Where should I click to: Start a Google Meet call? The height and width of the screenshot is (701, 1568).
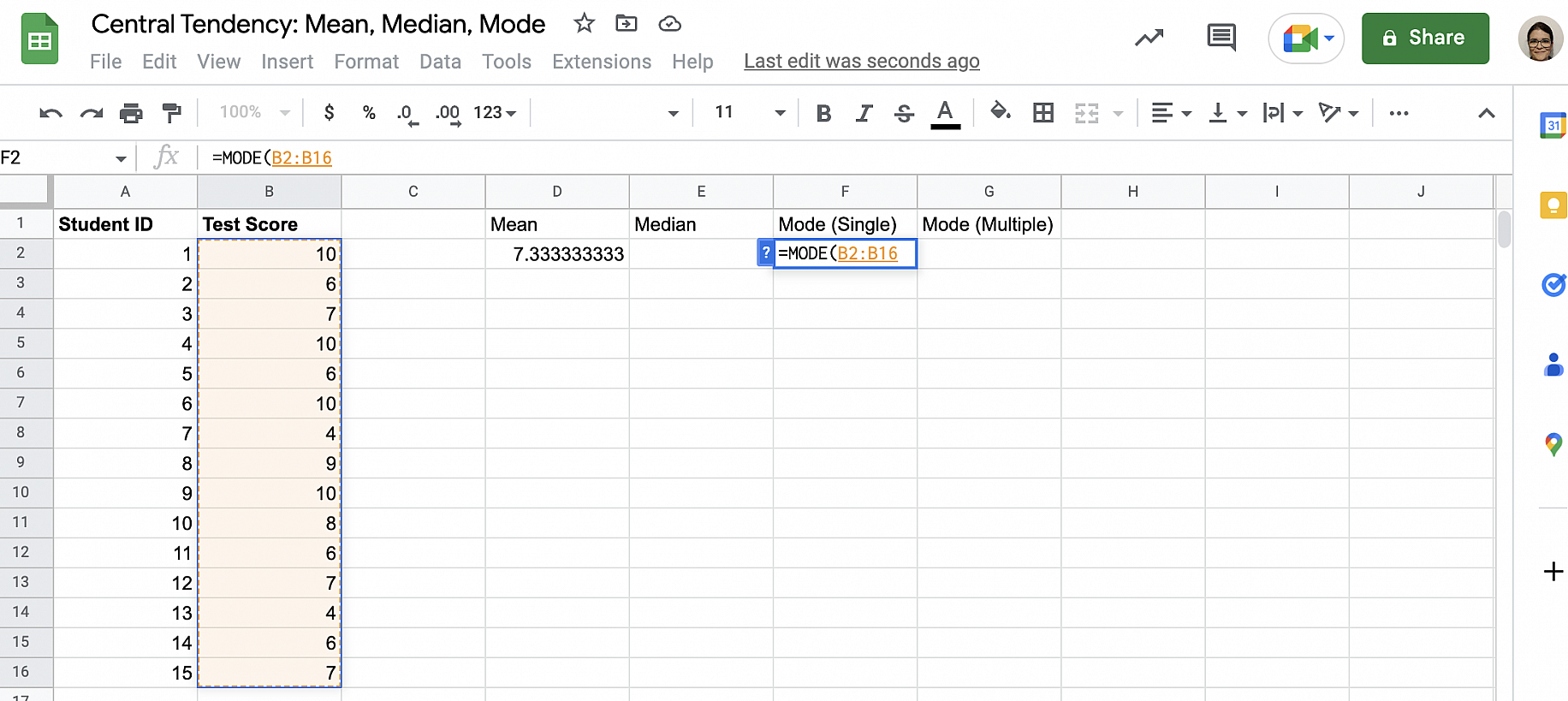(x=1306, y=39)
